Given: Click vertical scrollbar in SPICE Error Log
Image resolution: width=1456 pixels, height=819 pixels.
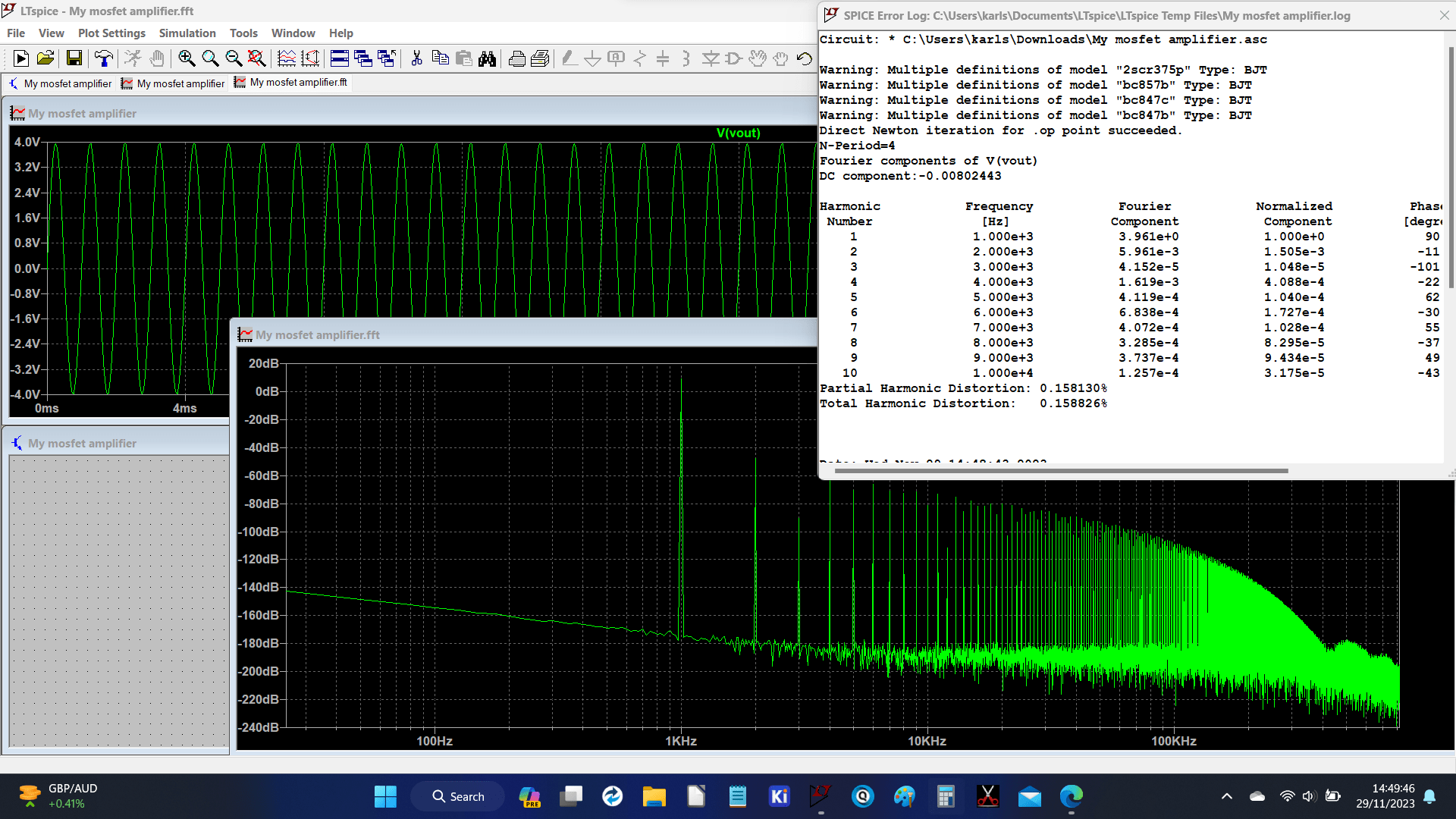Looking at the screenshot, I should pos(1451,167).
